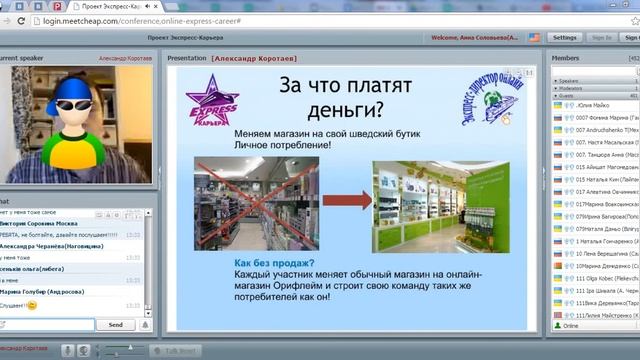Open the emoticon picker in chat input
640x360 pixels.
pos(2,325)
